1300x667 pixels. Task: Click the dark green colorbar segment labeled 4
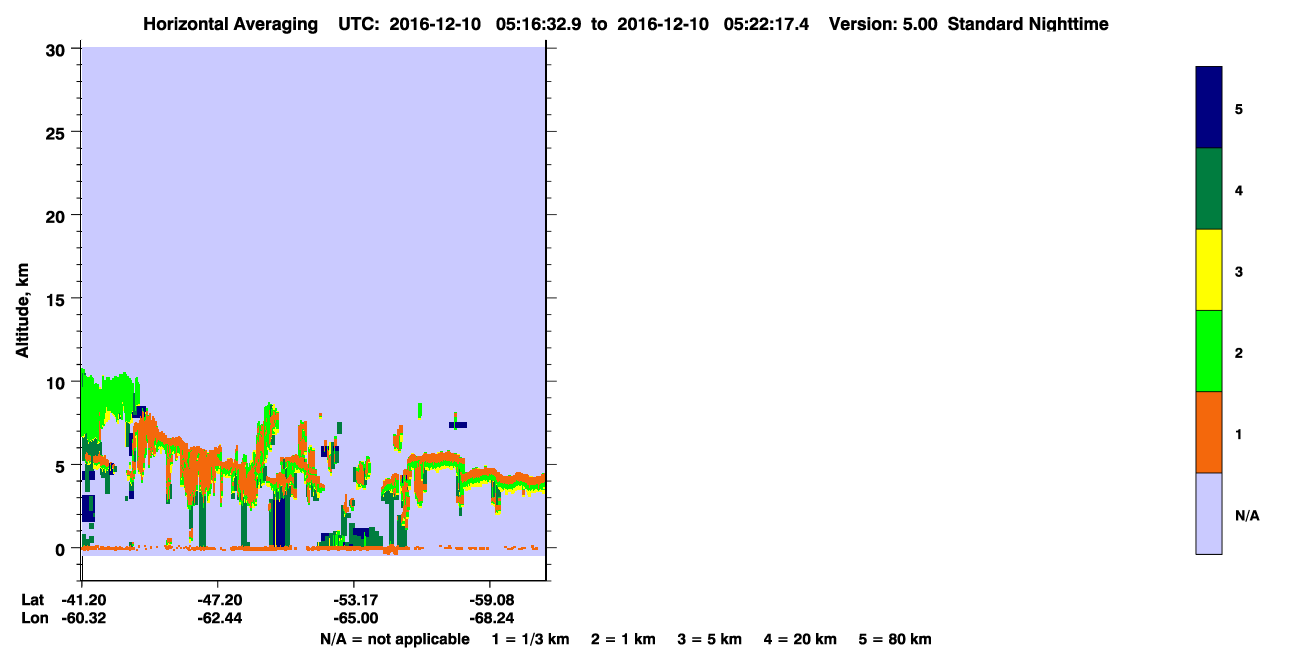[1209, 189]
